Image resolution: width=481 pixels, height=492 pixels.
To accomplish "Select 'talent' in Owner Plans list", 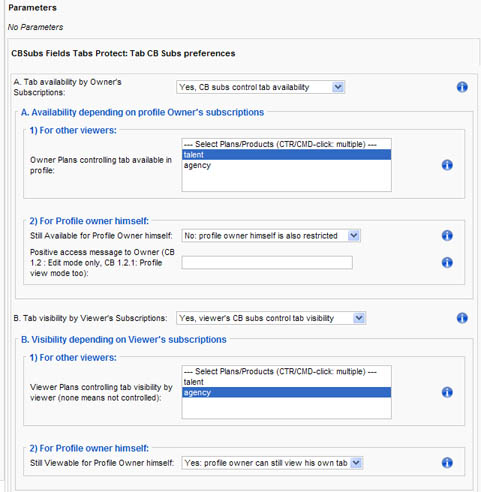I will (286, 155).
